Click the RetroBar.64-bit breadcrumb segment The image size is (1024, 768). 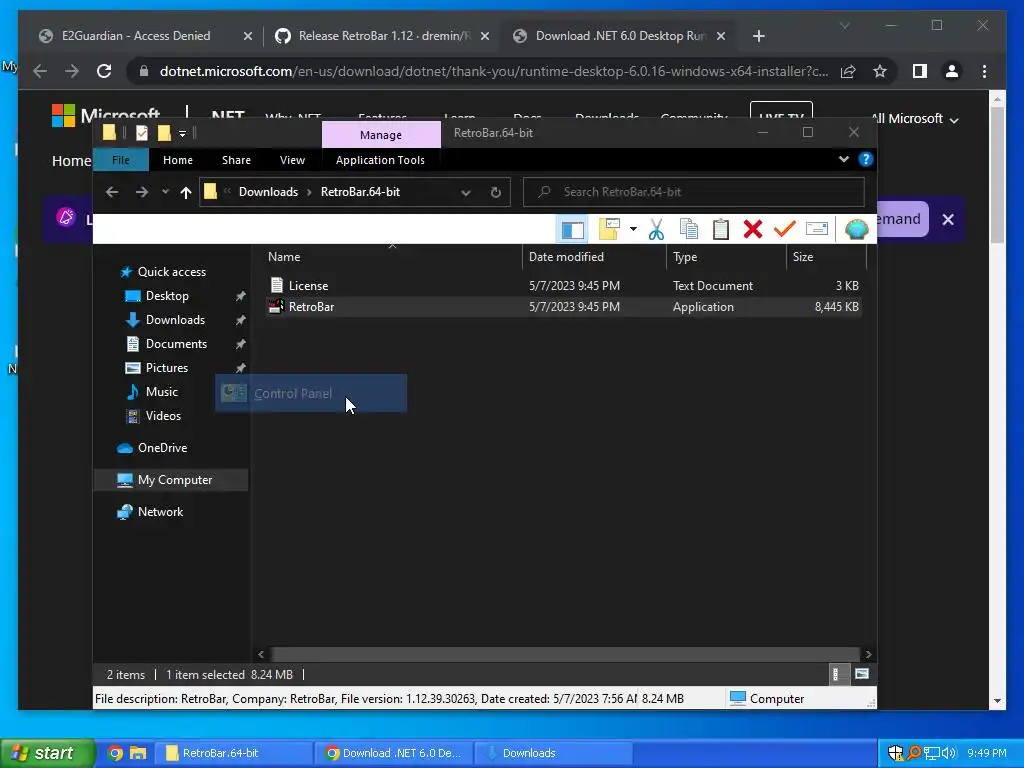coord(360,192)
